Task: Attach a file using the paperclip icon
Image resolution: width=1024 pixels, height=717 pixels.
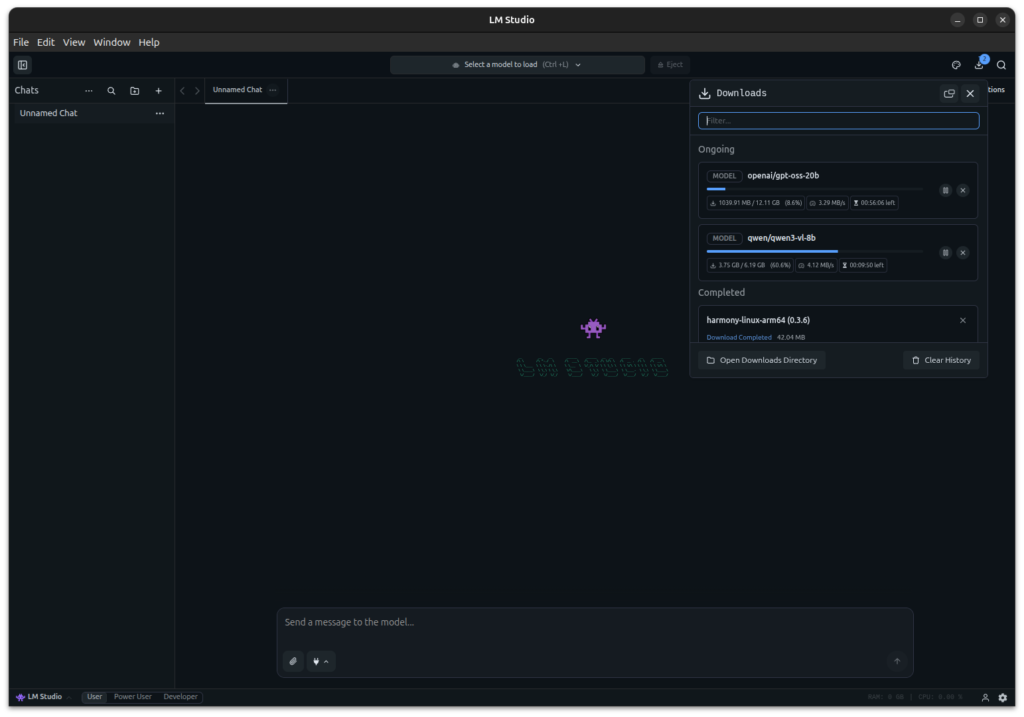Action: point(292,661)
